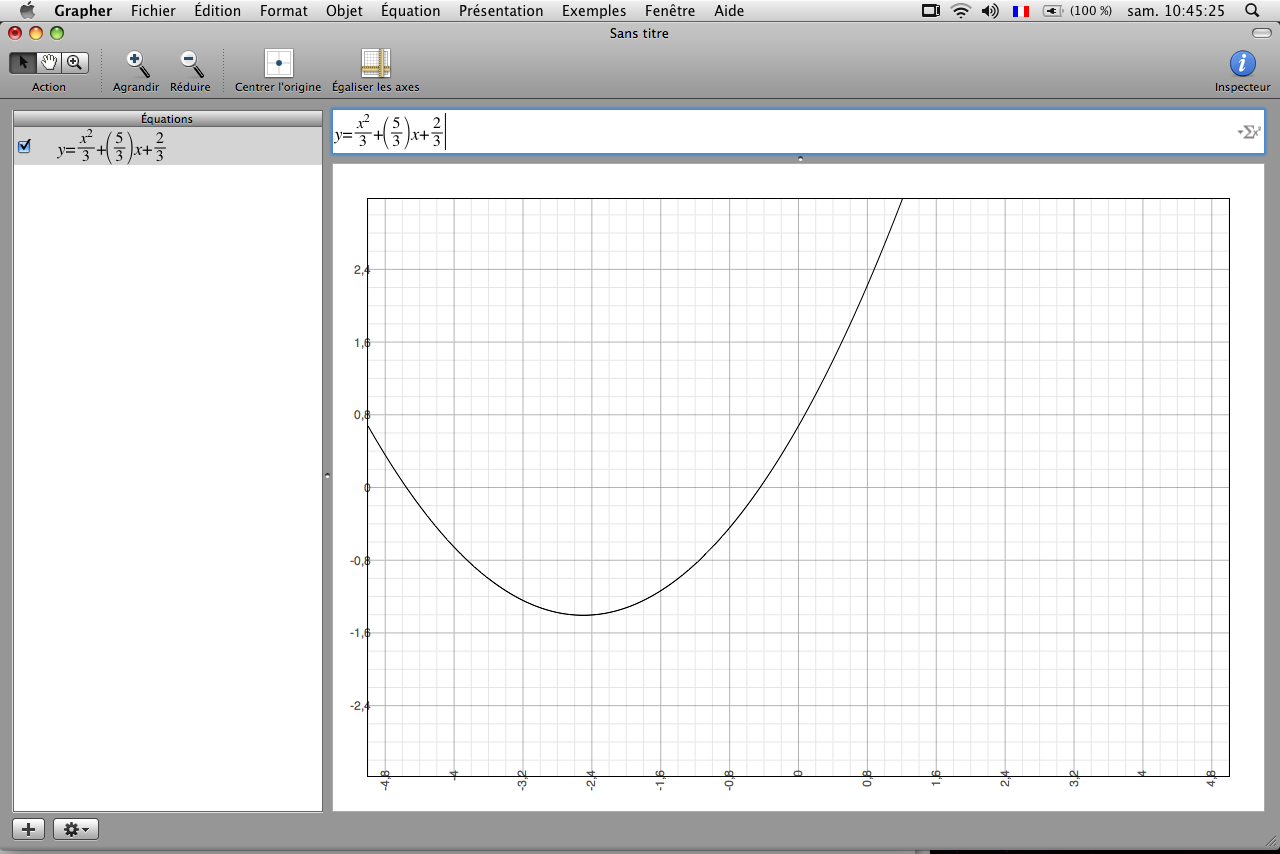Open the gear actions dropdown
Screen dimensions: 1280x854
coord(76,829)
